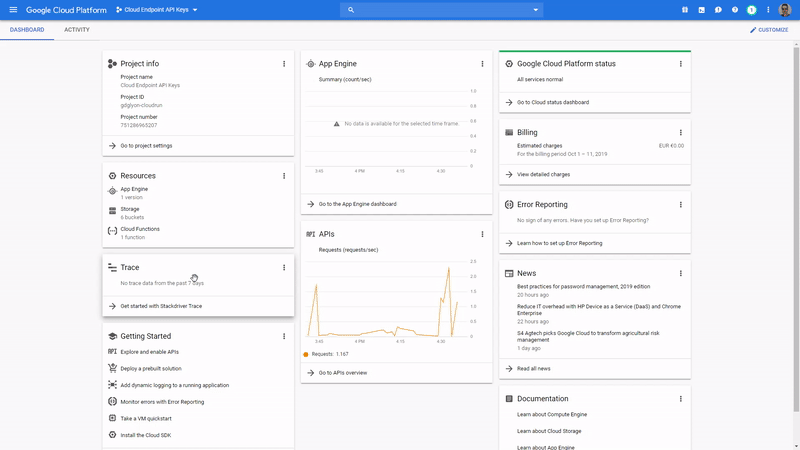Open the HP Device as a Service article
The image size is (800, 450).
coord(599,310)
